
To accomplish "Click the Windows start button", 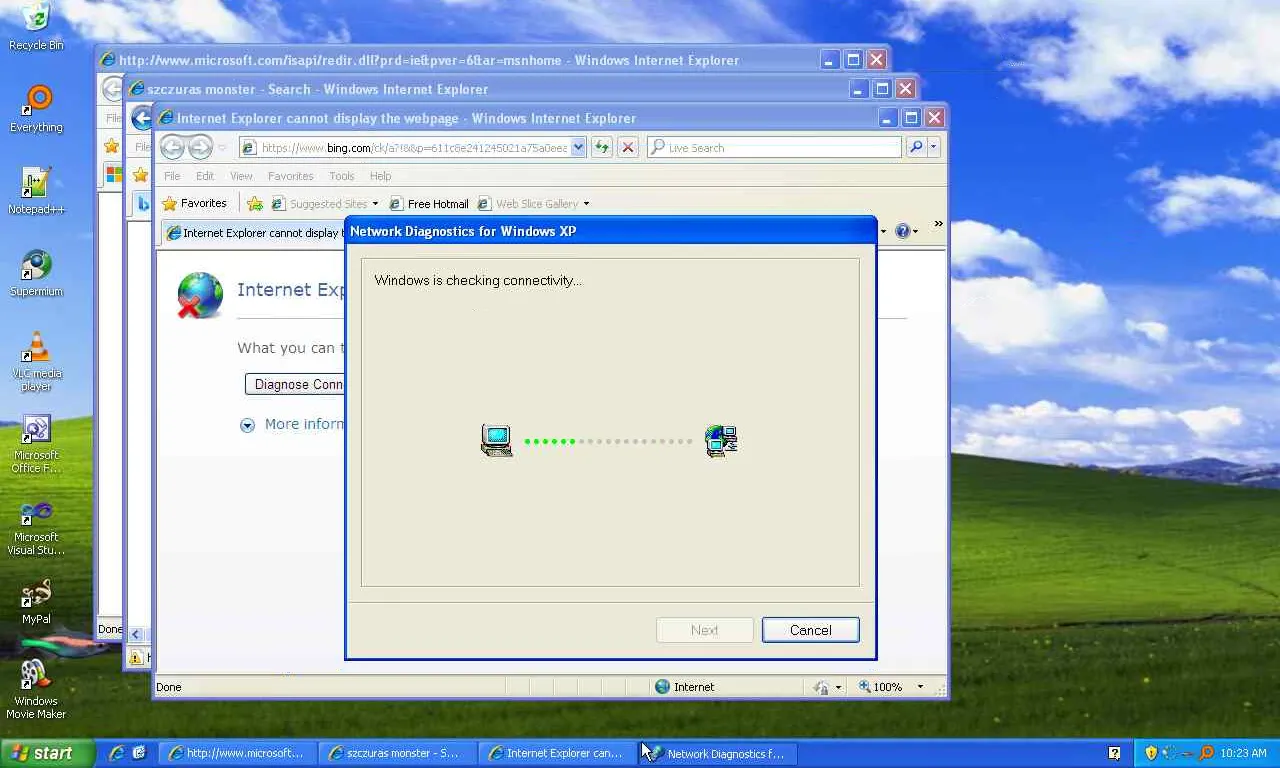I will [47, 753].
